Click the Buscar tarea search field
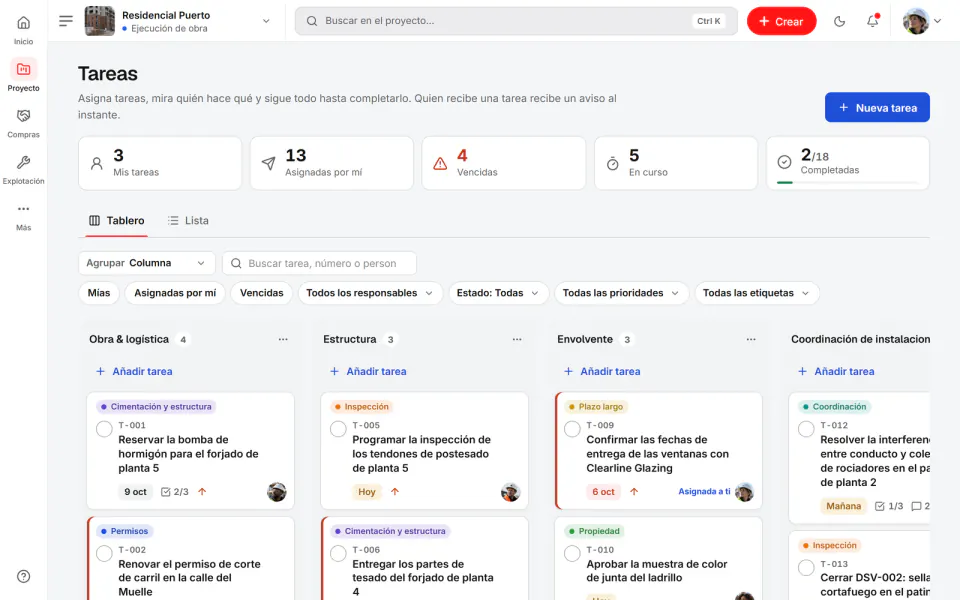Screen dimensions: 960x600 (320, 263)
